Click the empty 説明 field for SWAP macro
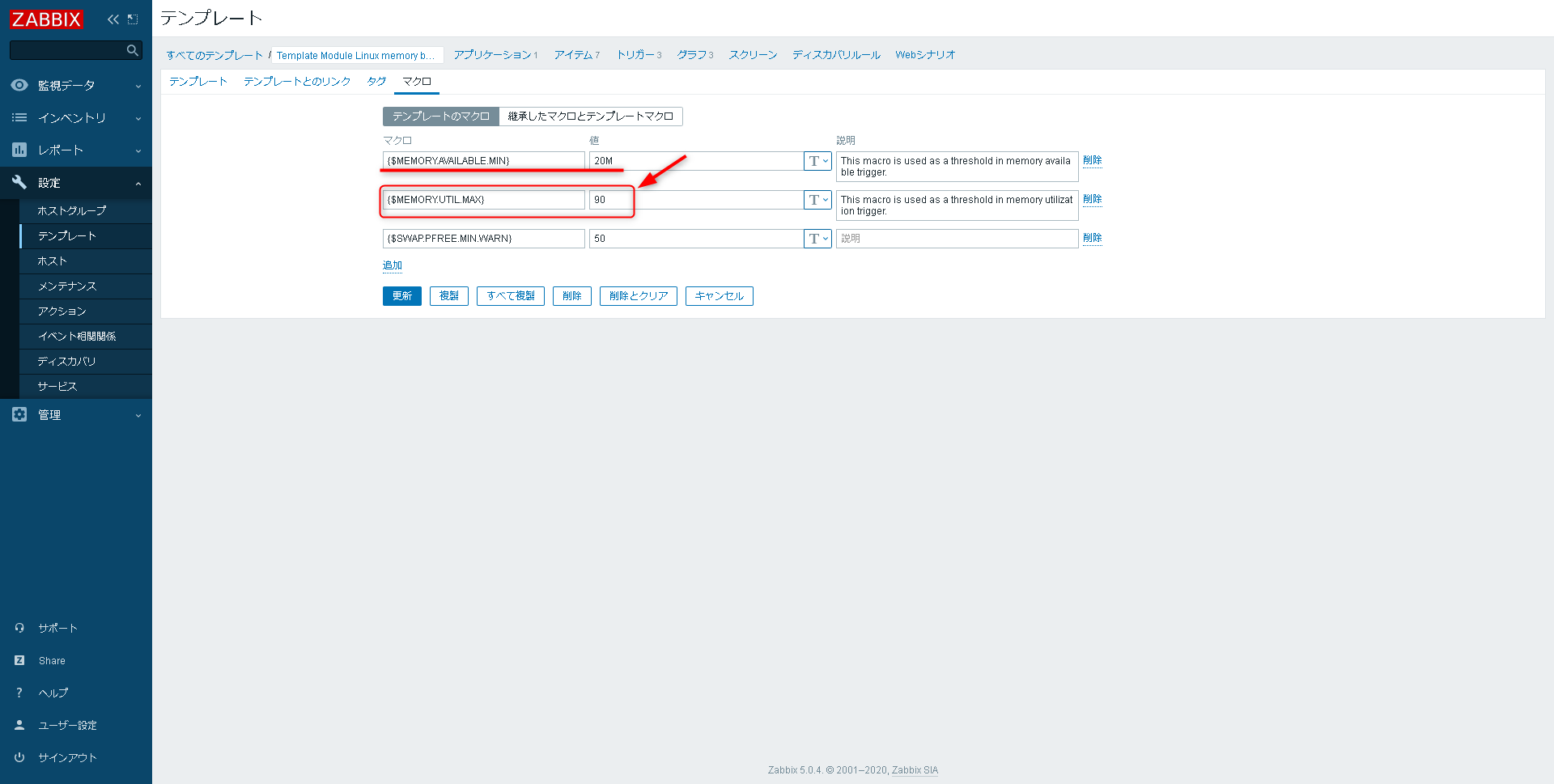 click(957, 239)
